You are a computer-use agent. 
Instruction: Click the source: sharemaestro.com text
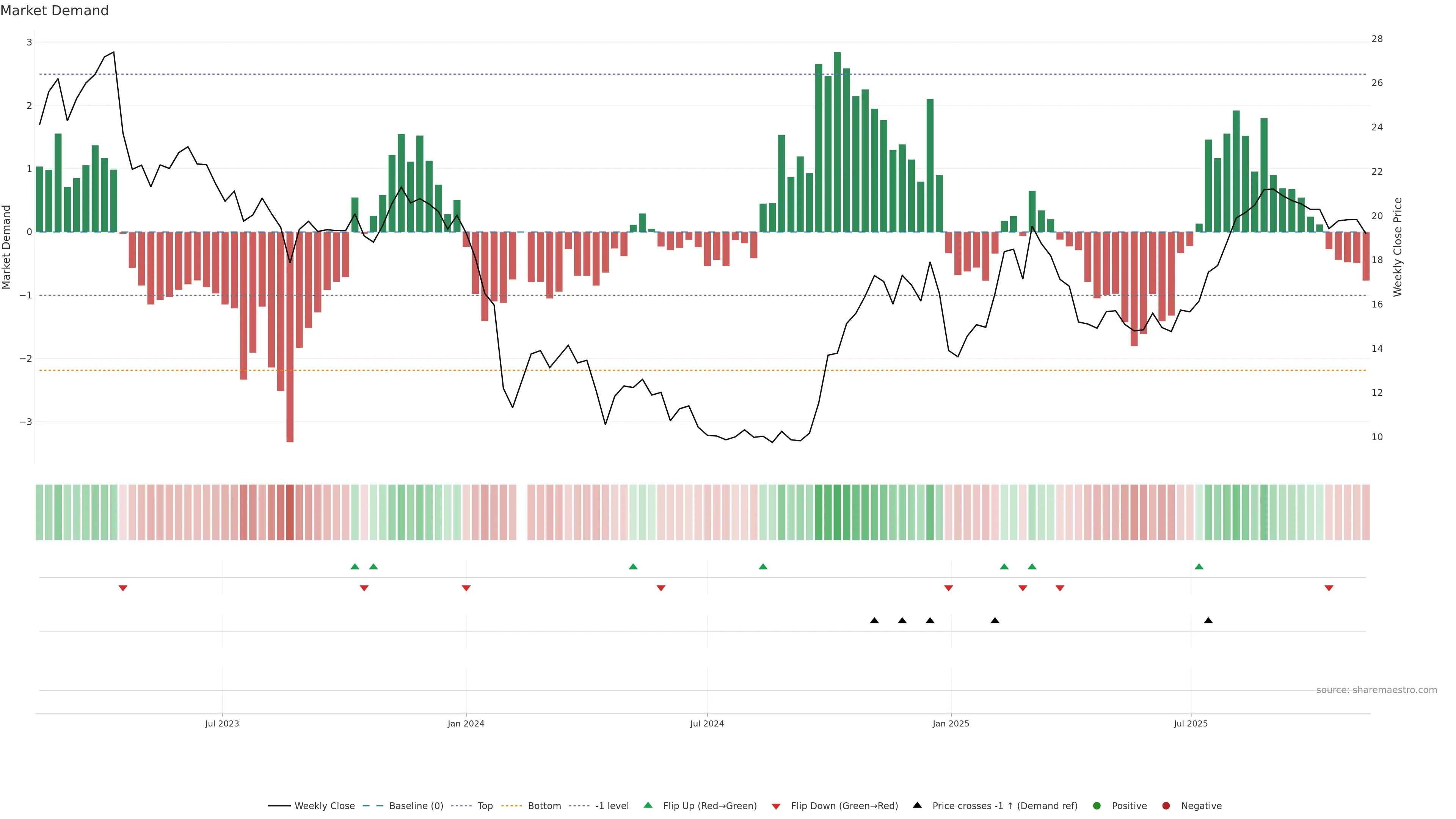pyautogui.click(x=1376, y=690)
